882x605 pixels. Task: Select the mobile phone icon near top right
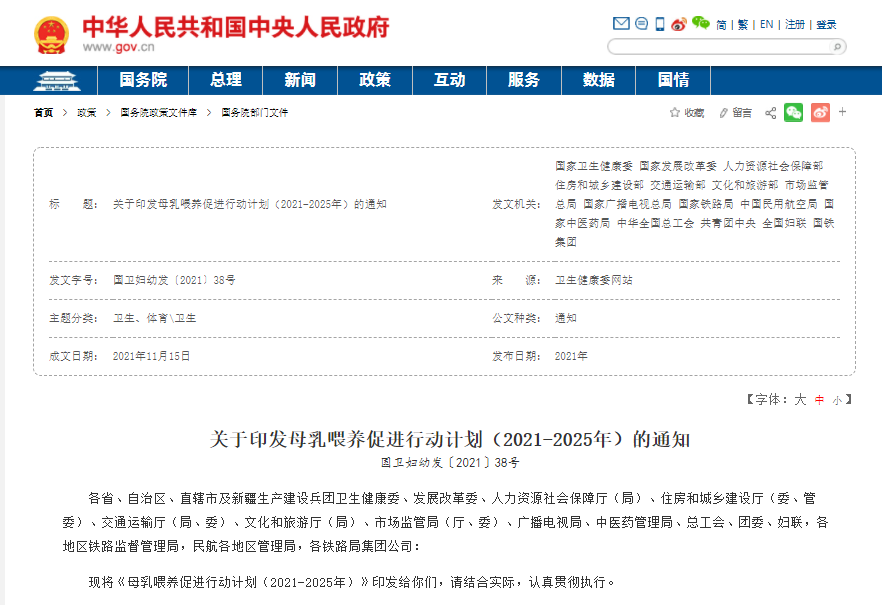(x=659, y=22)
